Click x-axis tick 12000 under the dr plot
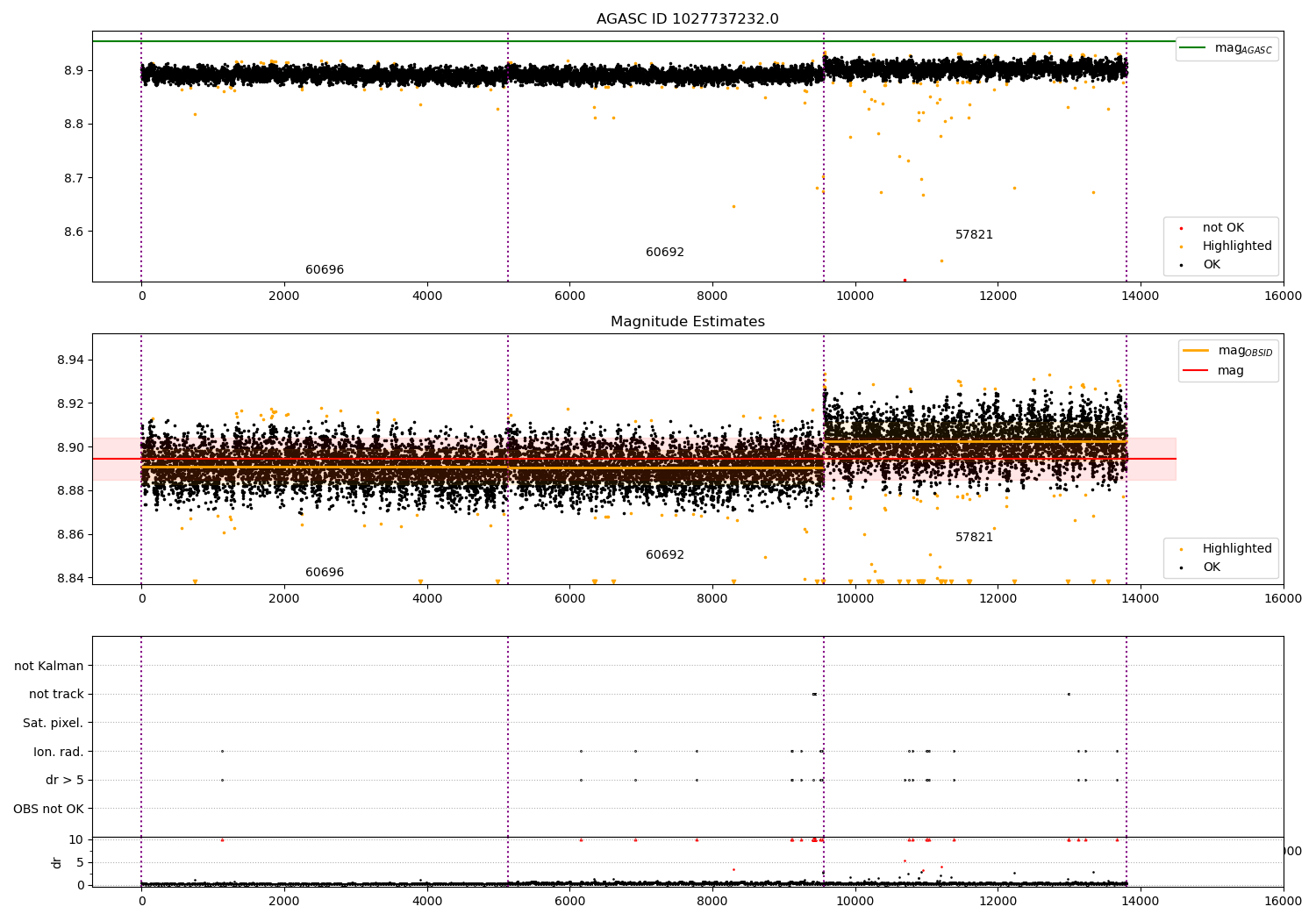This screenshot has height=921, width=1316. (998, 902)
